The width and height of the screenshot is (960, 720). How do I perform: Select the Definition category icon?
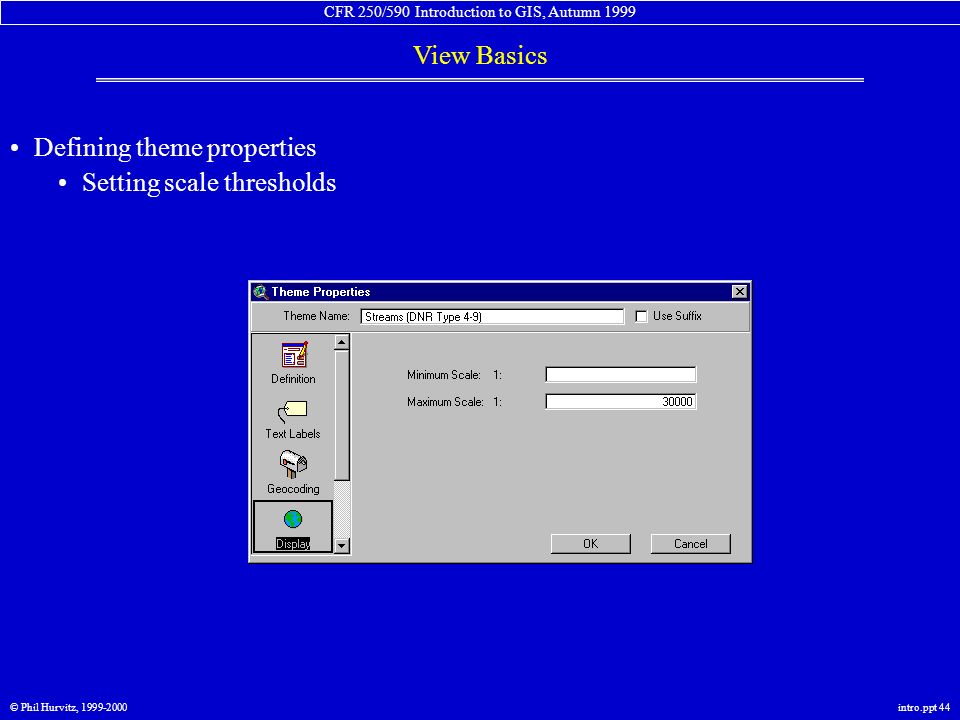pos(294,355)
